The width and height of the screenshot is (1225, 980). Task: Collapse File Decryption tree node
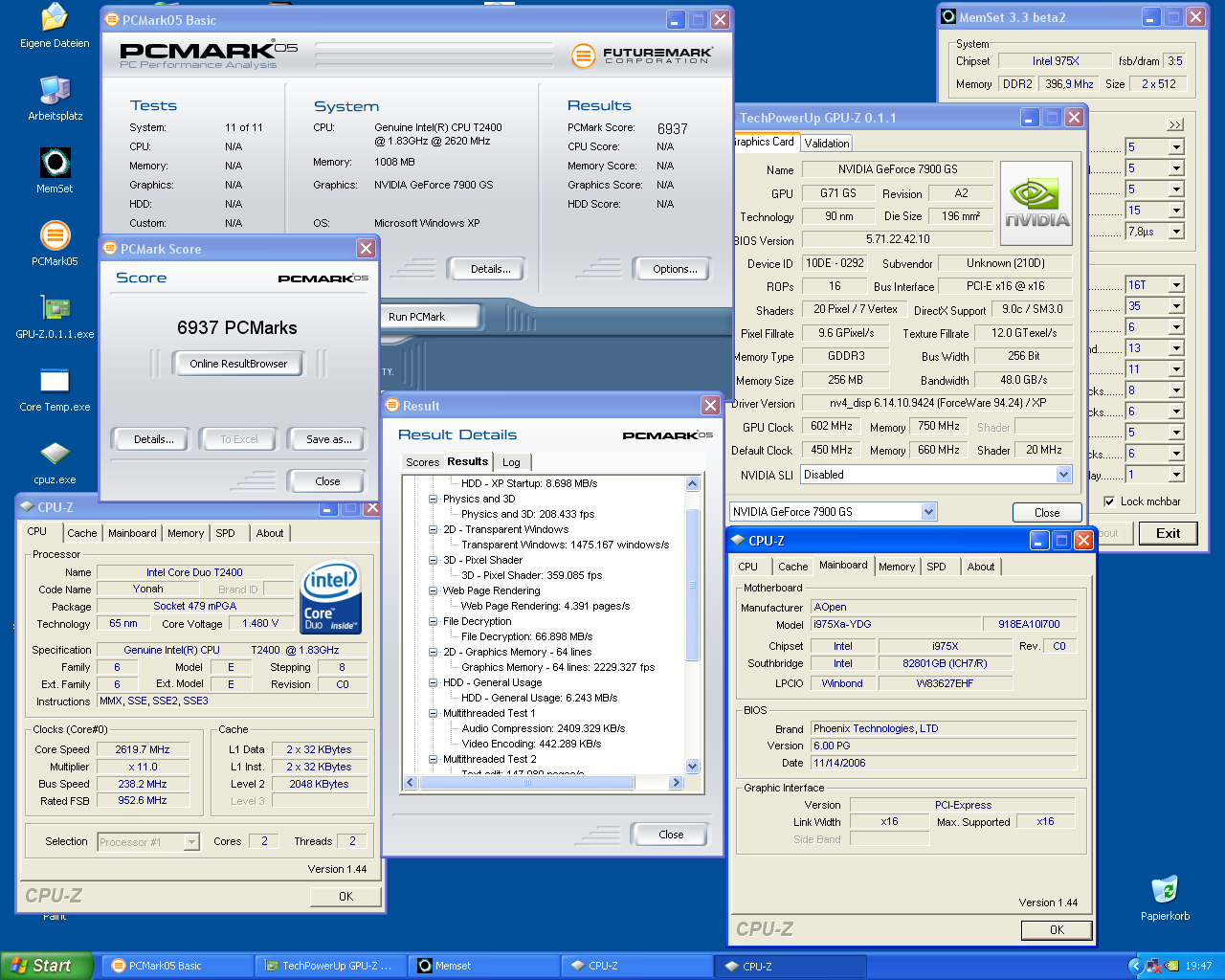[x=433, y=621]
